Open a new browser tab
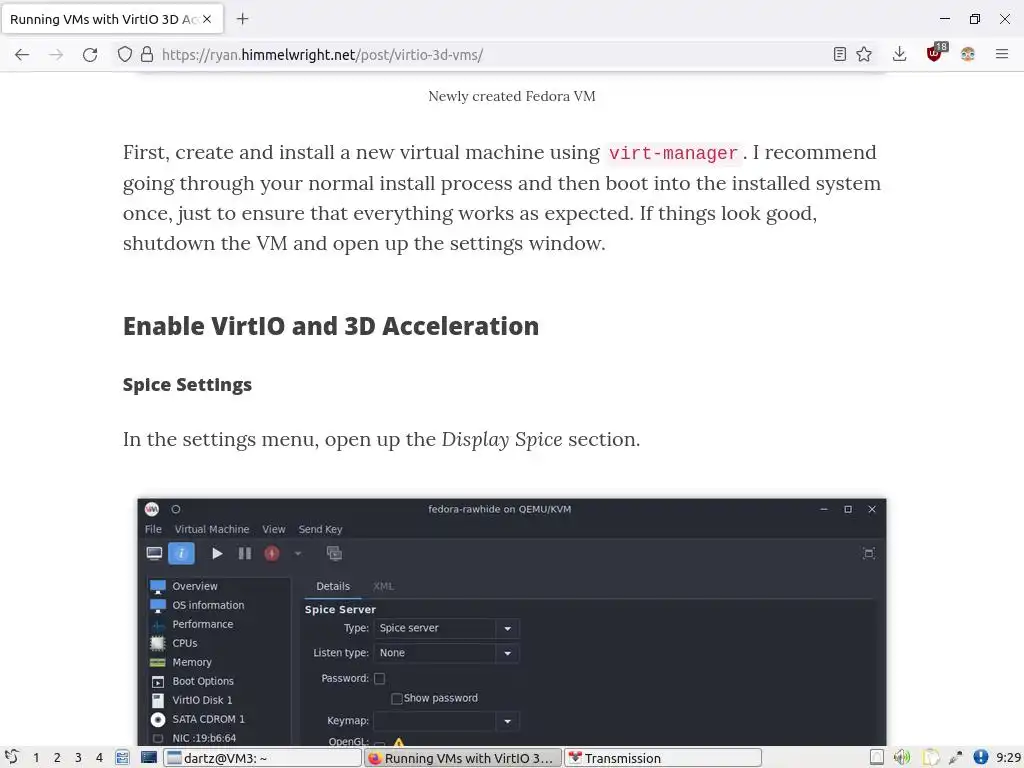 [242, 19]
